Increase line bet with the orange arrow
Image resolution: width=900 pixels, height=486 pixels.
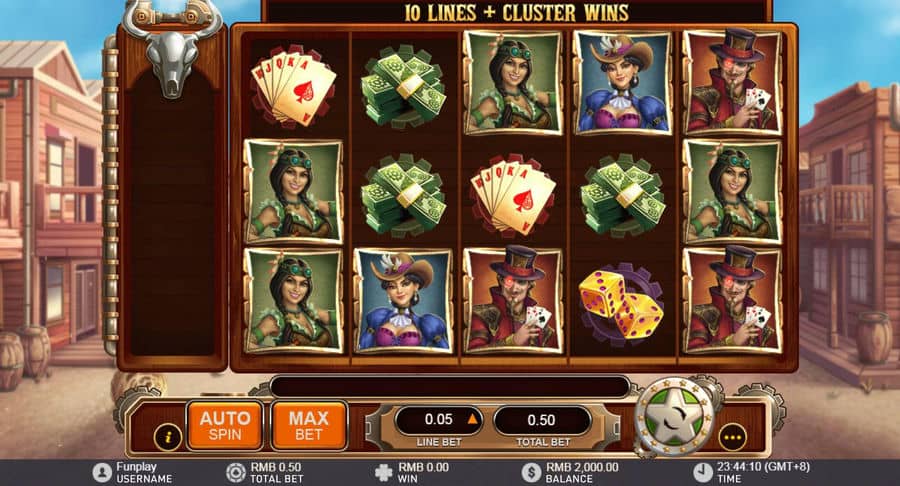pyautogui.click(x=472, y=419)
